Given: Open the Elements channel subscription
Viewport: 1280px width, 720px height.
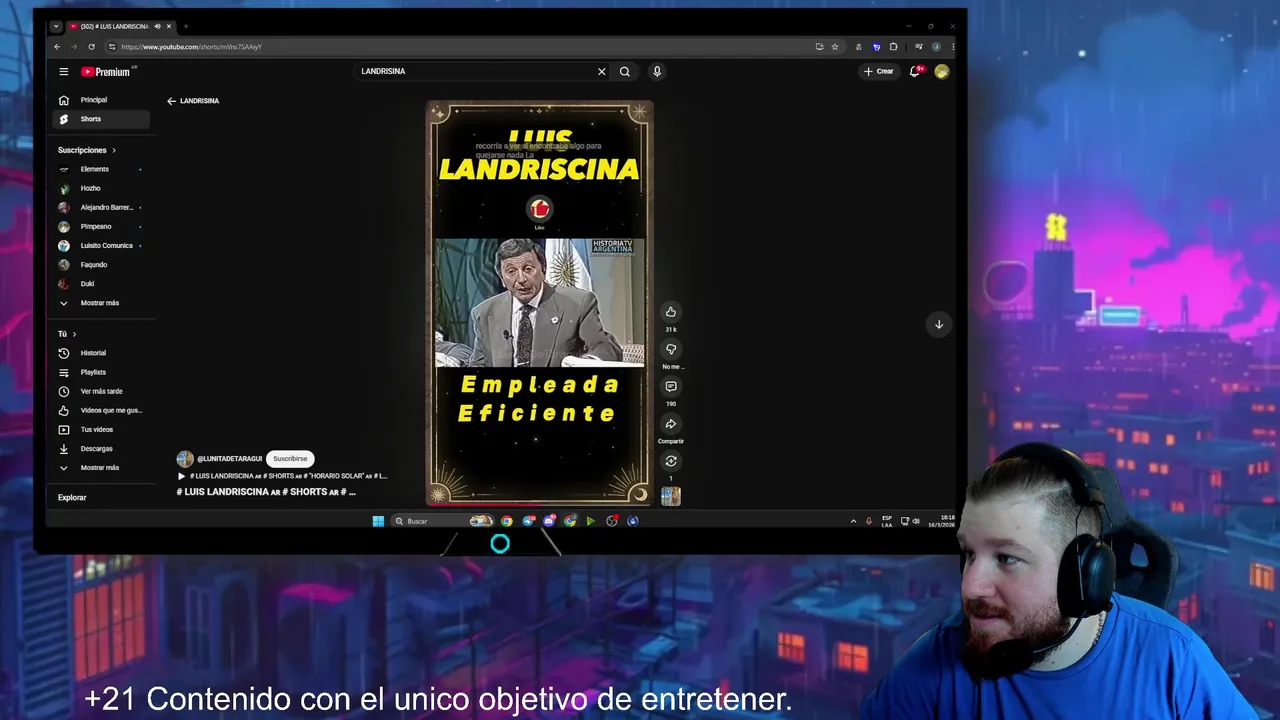Looking at the screenshot, I should 101,169.
